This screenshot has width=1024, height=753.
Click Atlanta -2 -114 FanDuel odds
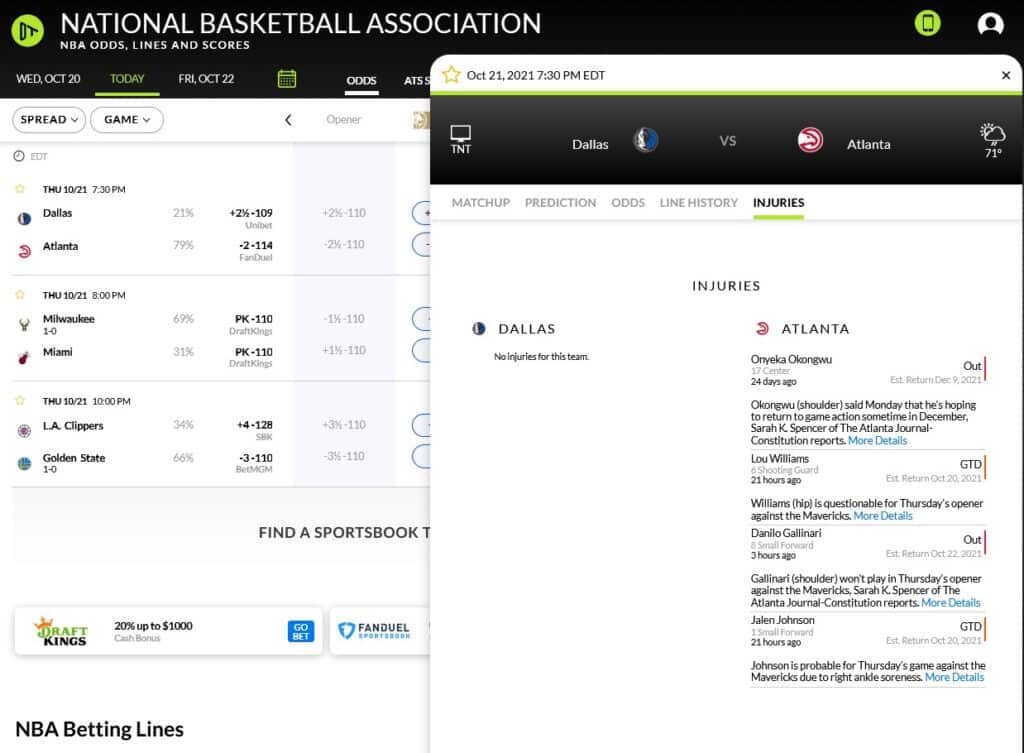pos(255,251)
